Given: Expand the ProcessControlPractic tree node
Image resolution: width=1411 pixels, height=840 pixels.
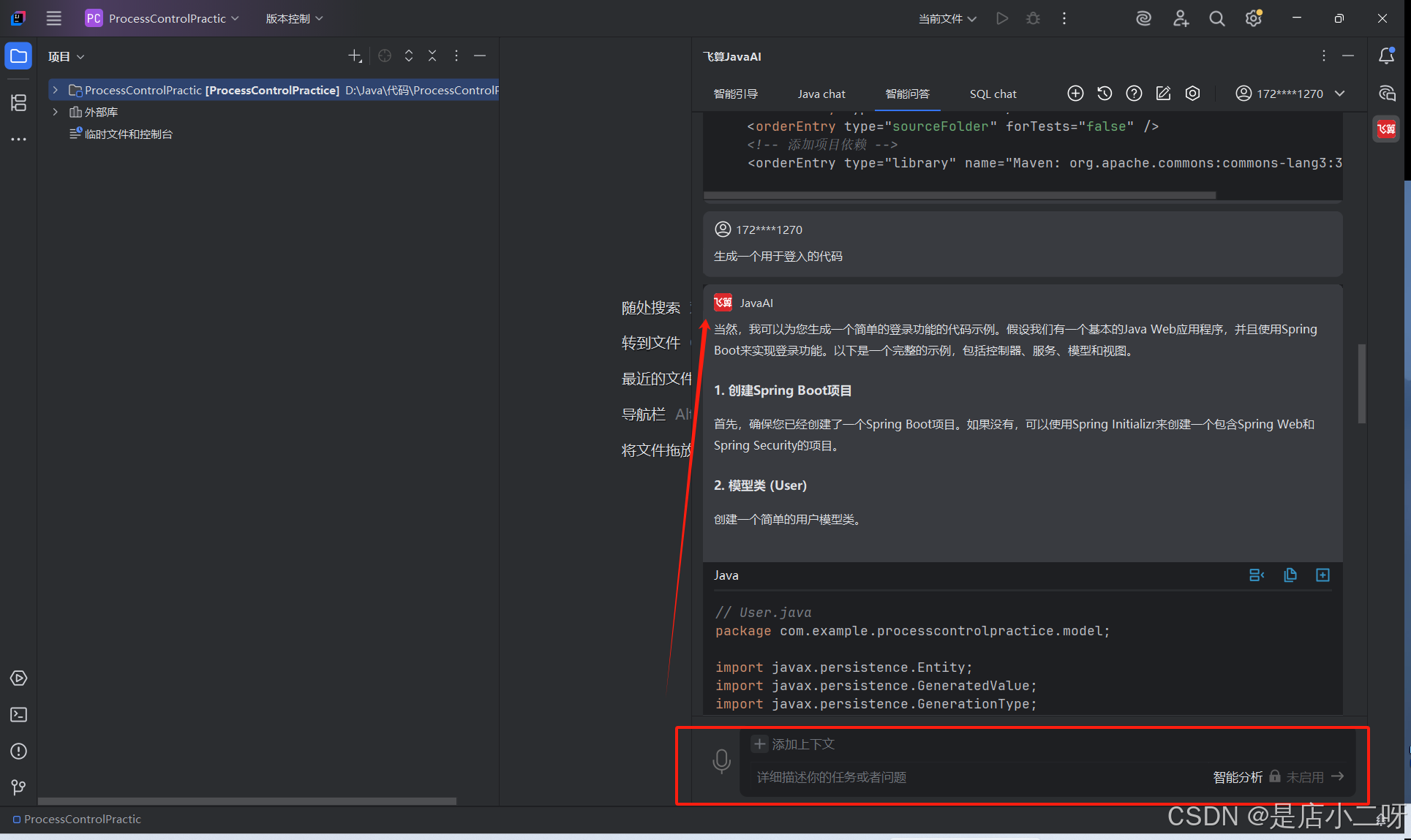Looking at the screenshot, I should [55, 90].
